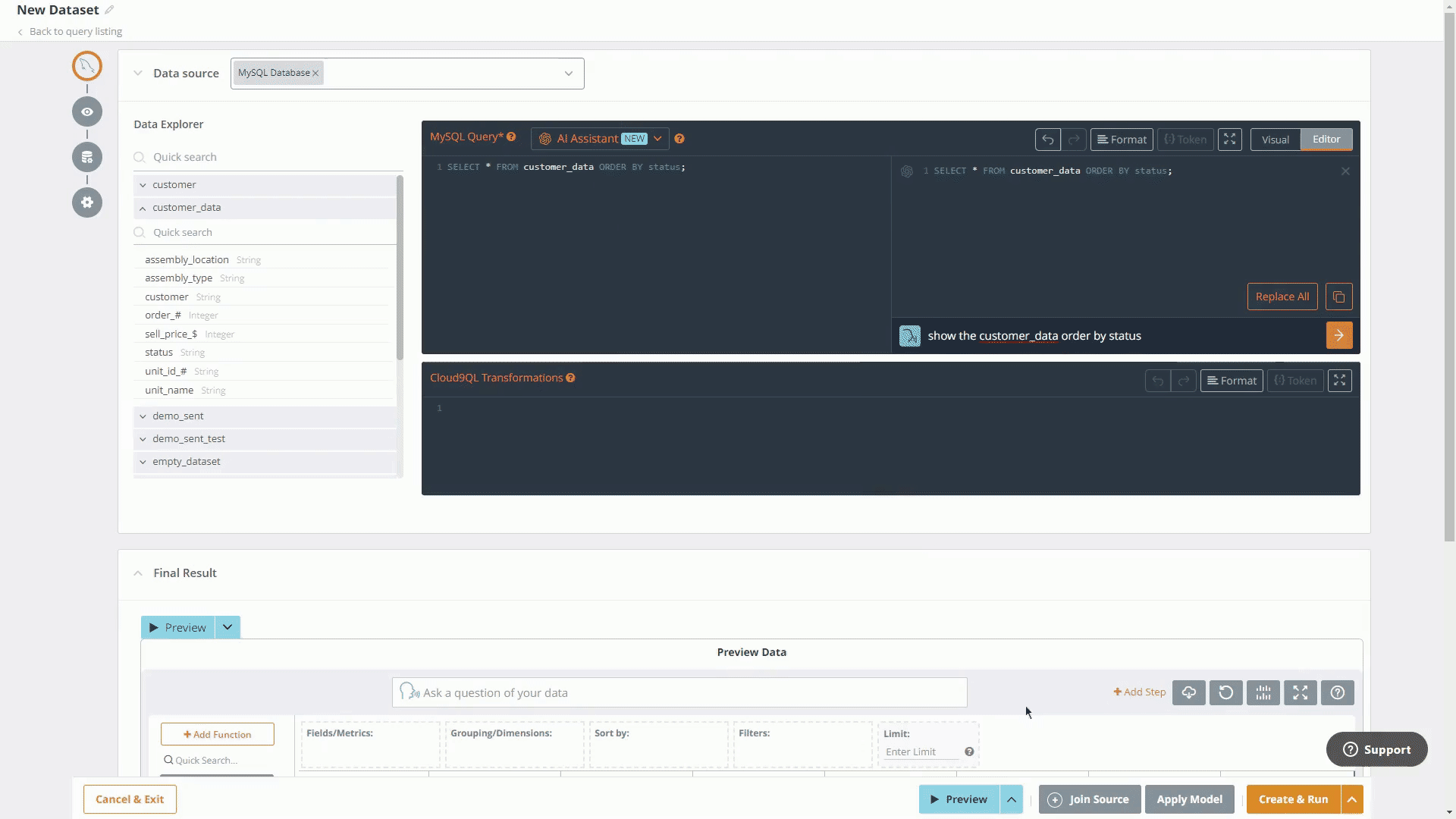Click the undo arrow in MySQL Query toolbar
The height and width of the screenshot is (819, 1456).
click(1047, 139)
